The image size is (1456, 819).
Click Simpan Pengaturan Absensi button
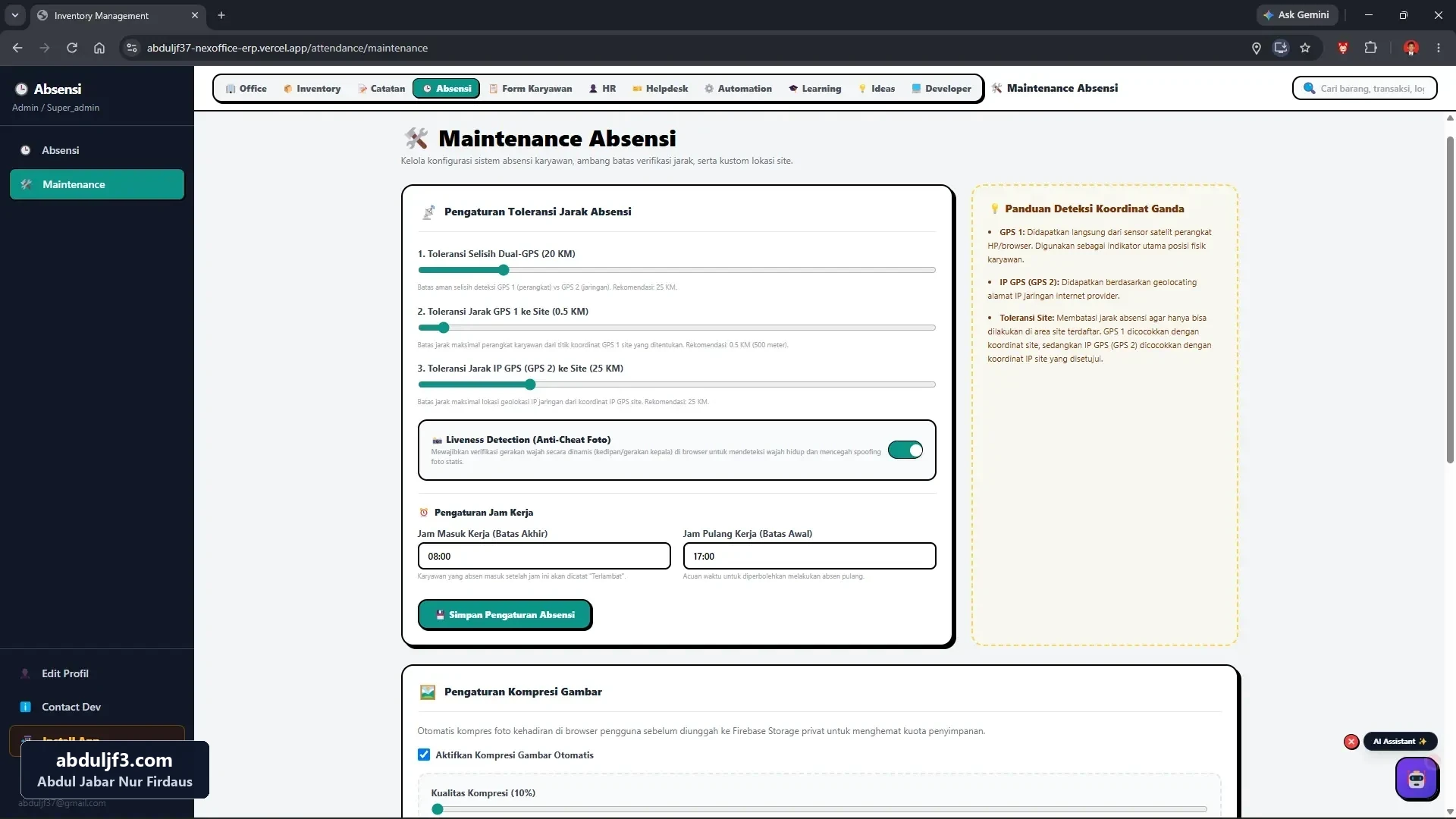click(504, 615)
